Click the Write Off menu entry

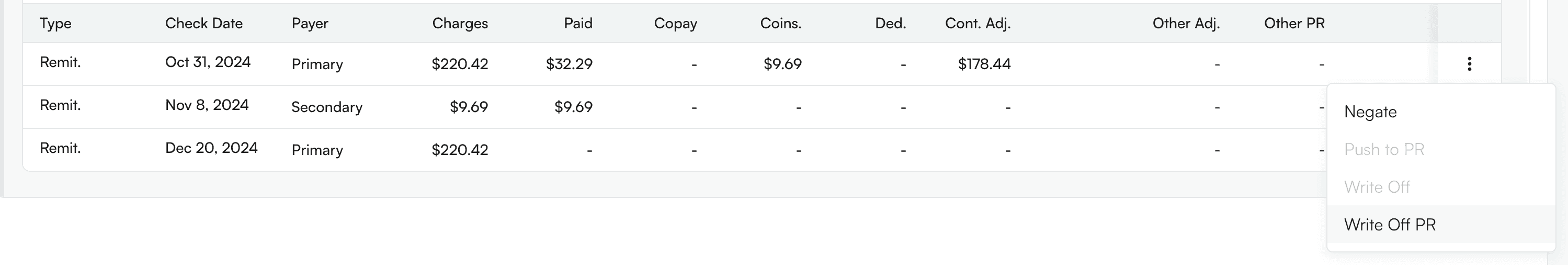tap(1377, 187)
